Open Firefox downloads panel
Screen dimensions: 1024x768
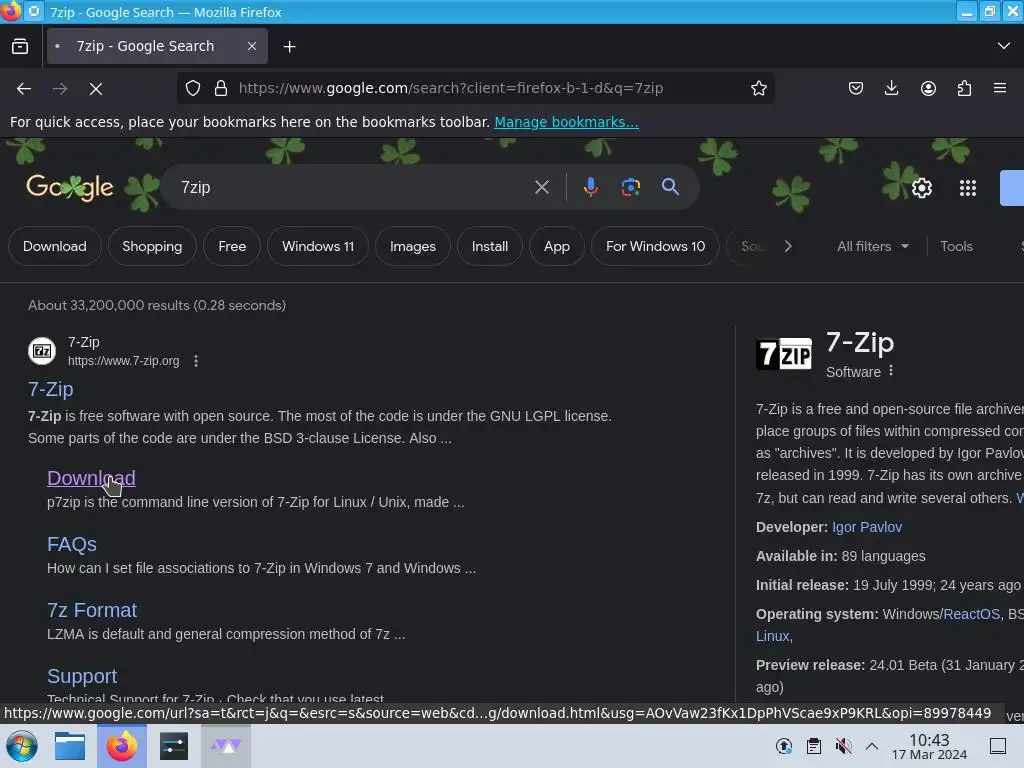[891, 88]
